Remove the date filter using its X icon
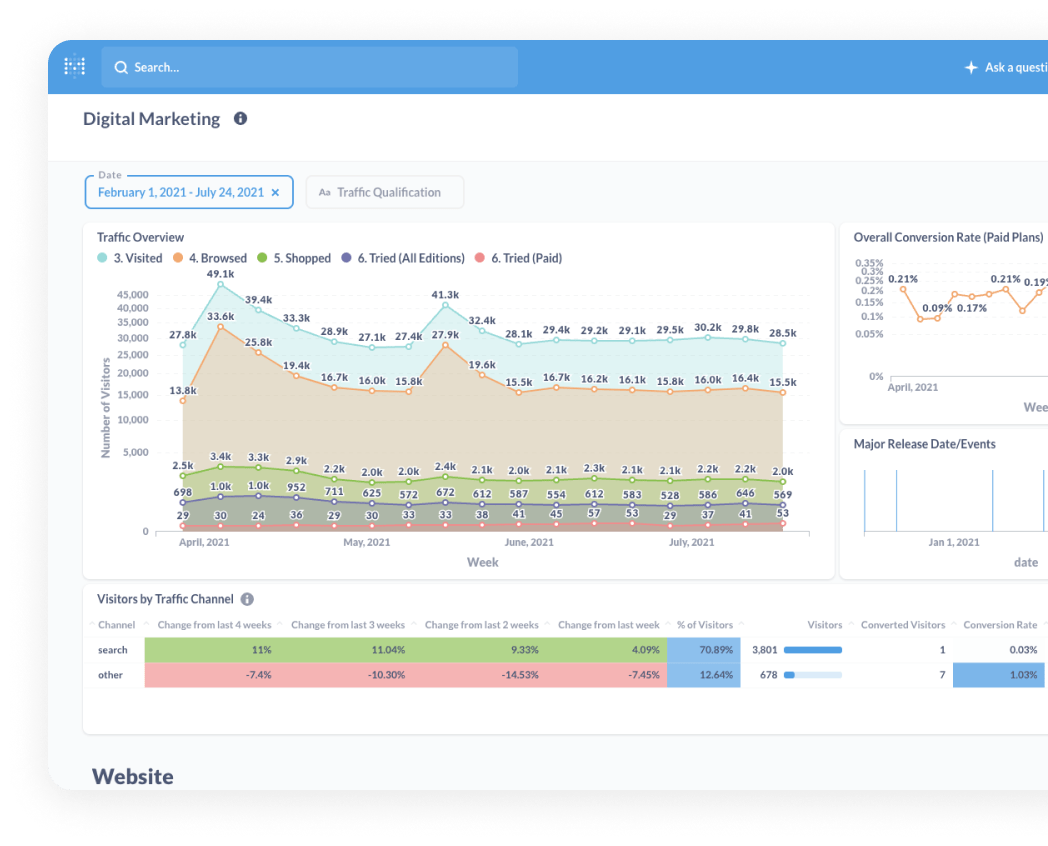 point(275,192)
